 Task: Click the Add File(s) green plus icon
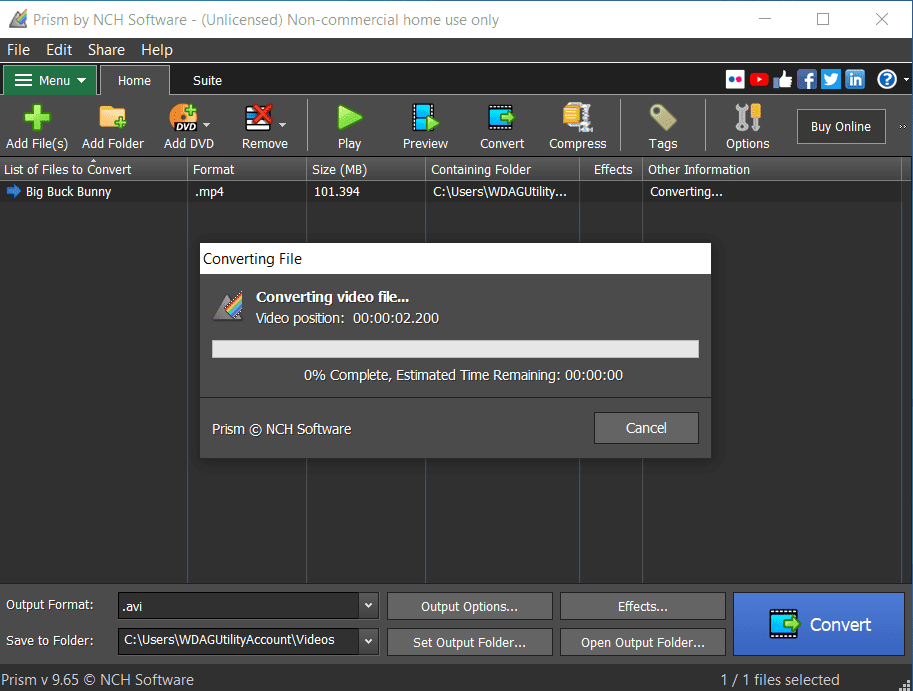(37, 118)
